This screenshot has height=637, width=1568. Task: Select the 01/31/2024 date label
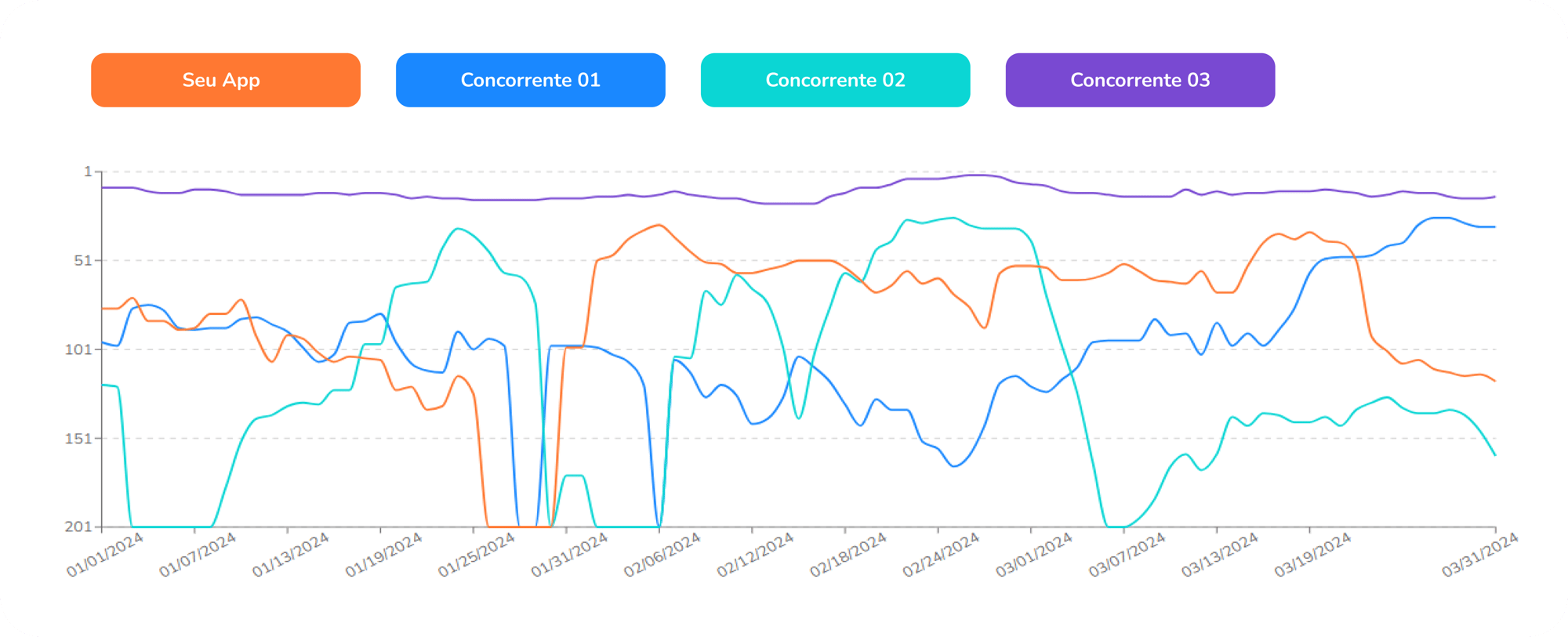coord(569,555)
